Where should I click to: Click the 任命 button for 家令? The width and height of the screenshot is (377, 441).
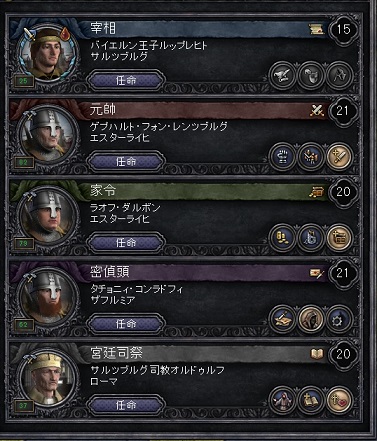click(126, 243)
